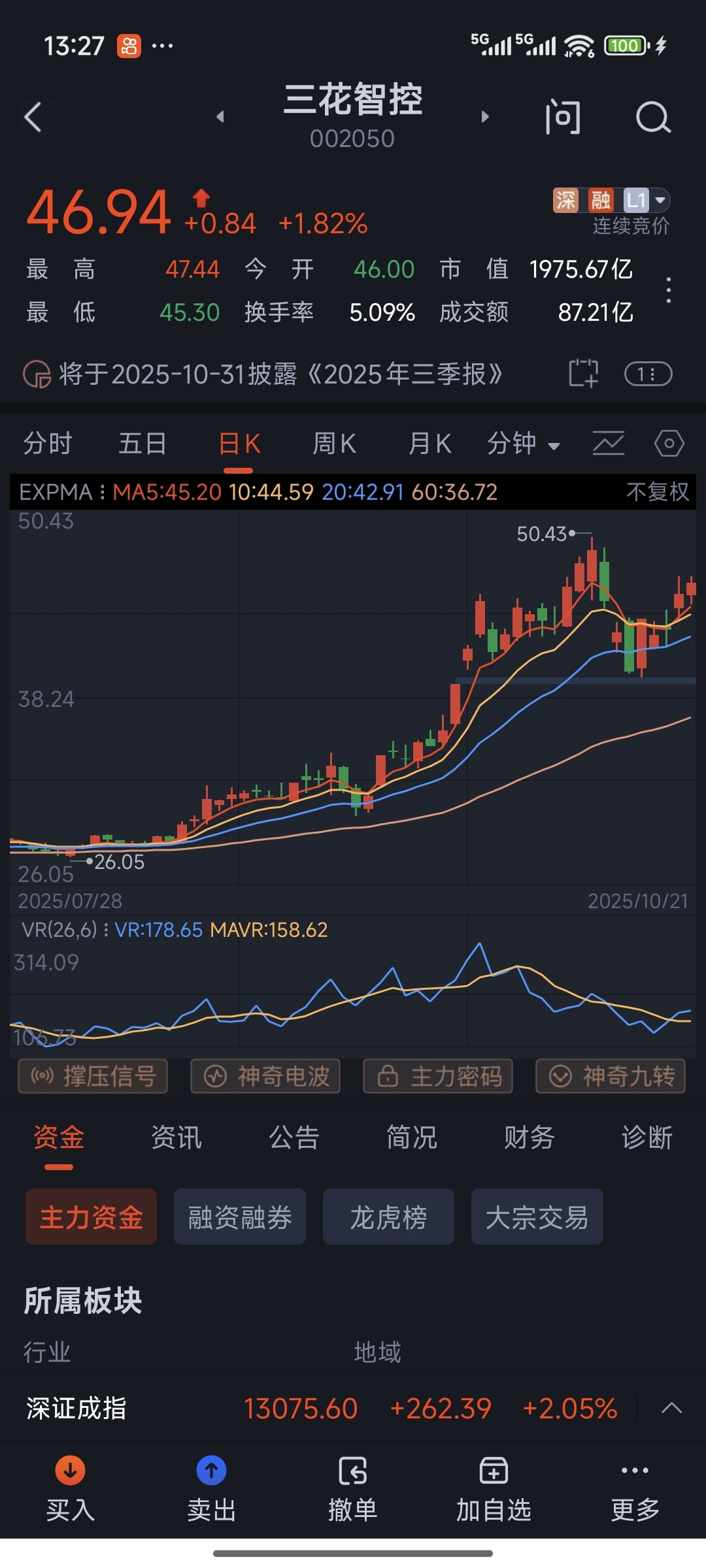Tap the 深 market badge
Viewport: 706px width, 1568px height.
point(566,200)
